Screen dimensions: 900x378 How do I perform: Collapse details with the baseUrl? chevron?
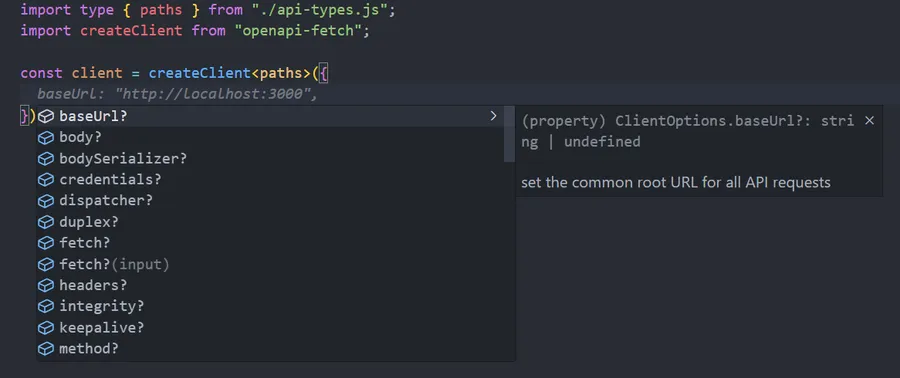[493, 116]
